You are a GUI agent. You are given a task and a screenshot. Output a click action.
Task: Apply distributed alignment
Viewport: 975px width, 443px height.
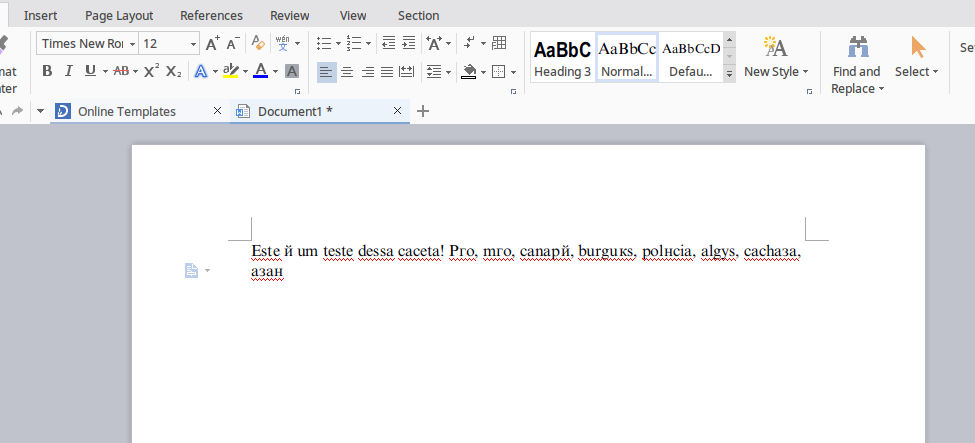point(407,72)
